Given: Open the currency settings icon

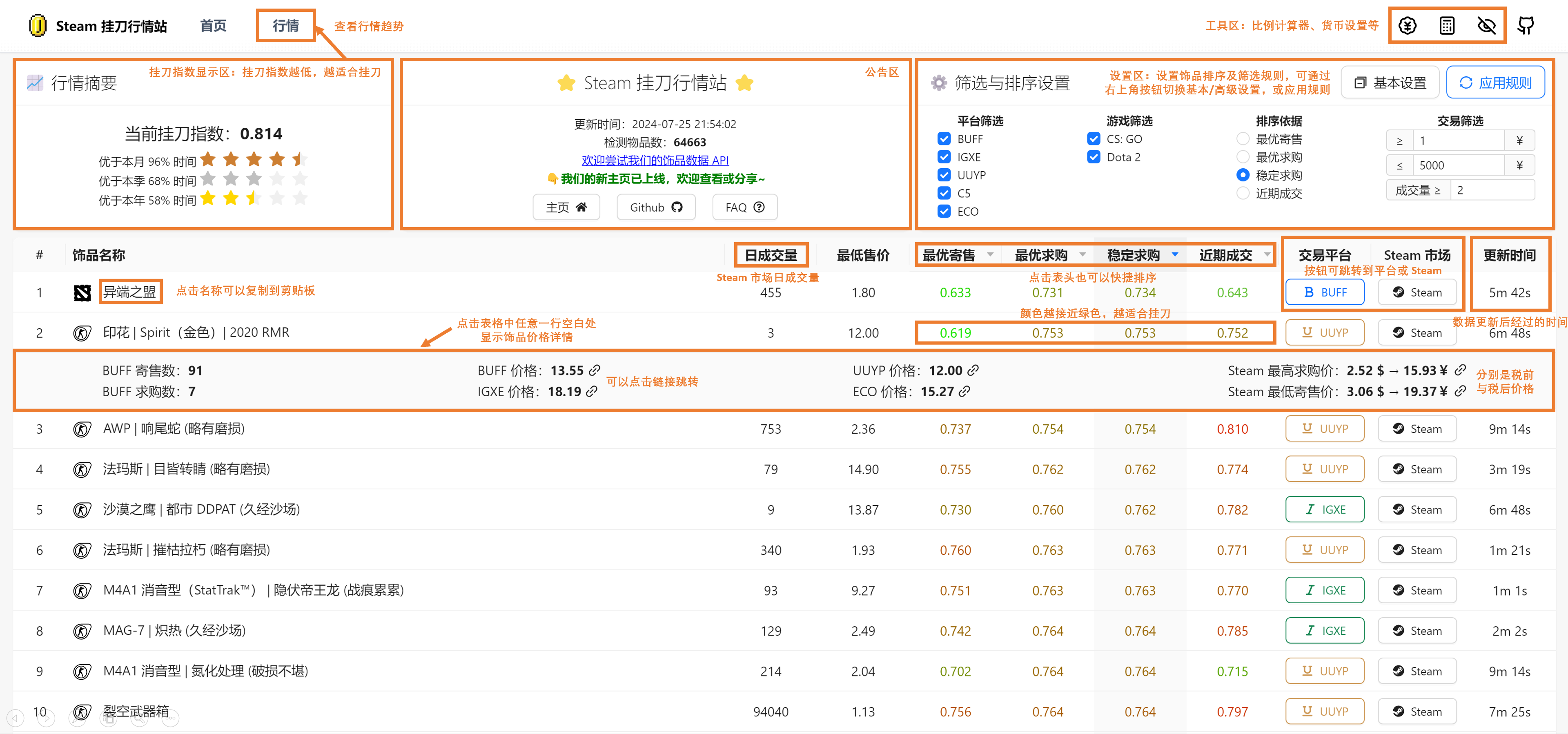Looking at the screenshot, I should tap(1407, 26).
